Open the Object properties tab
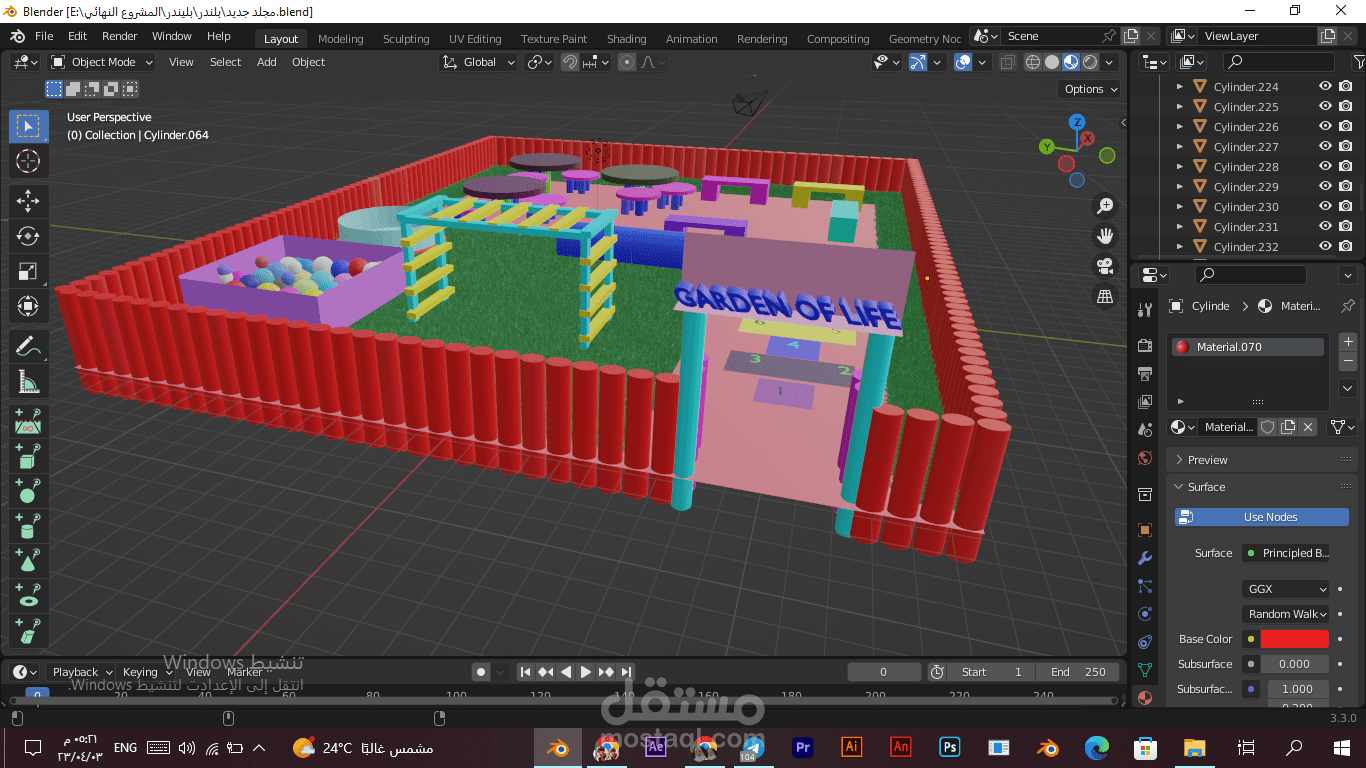The height and width of the screenshot is (768, 1366). [1146, 529]
